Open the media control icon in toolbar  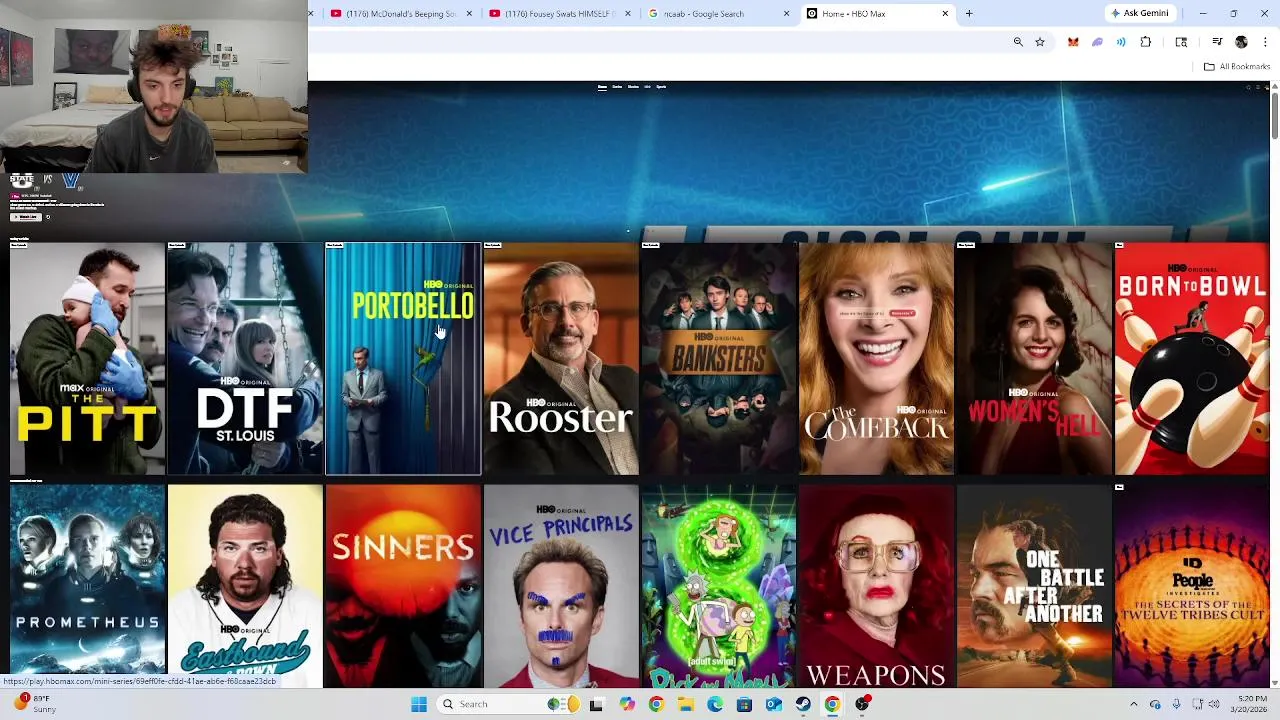[1217, 42]
